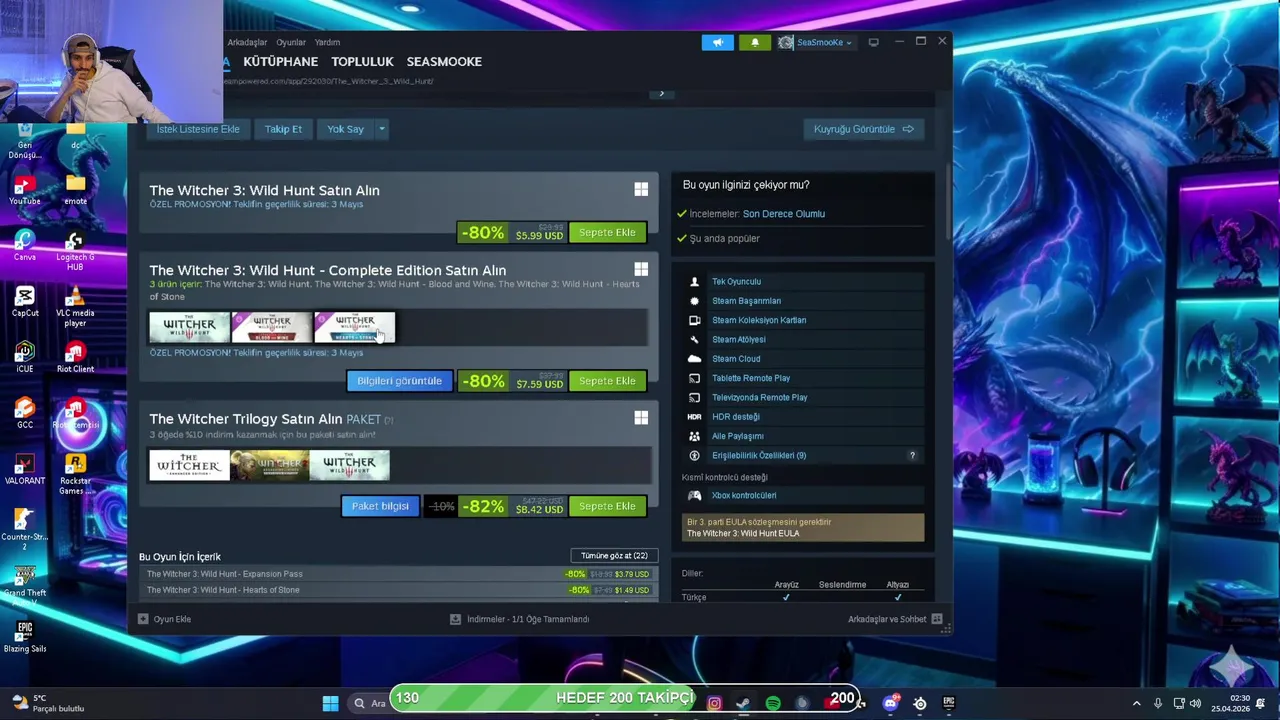Click the Erişilebilirlik Özellikleri accessibility icon
1280x720 pixels.
(694, 455)
